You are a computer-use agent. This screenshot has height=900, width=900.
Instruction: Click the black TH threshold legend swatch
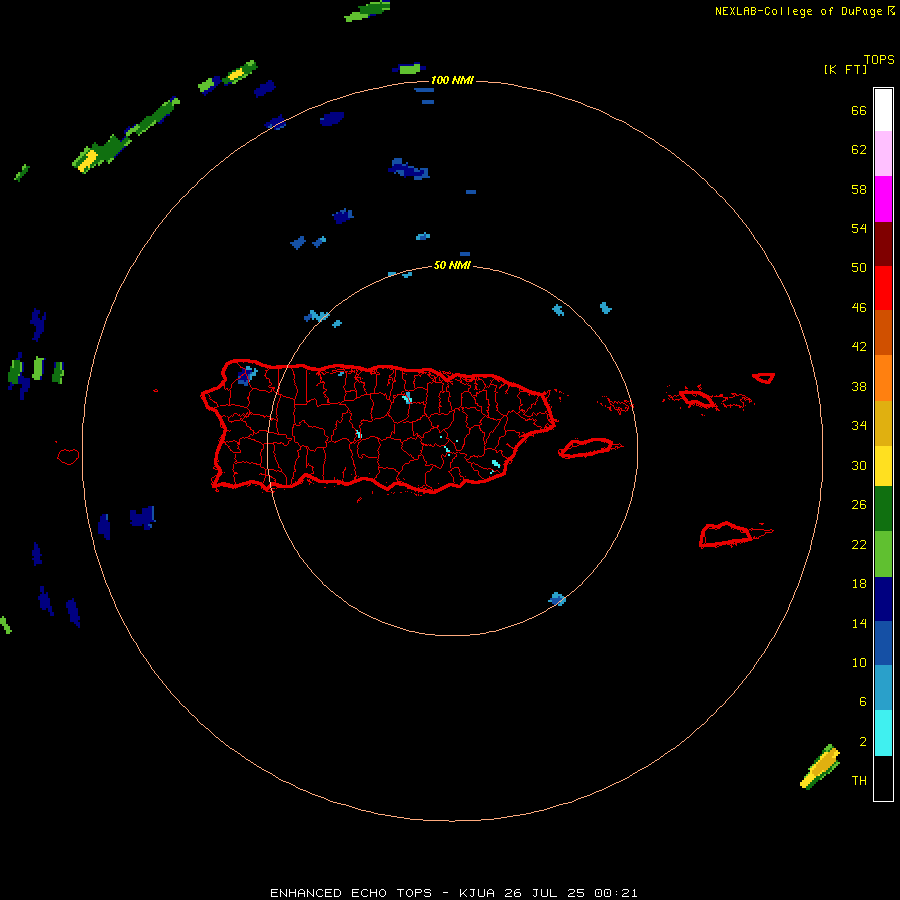click(x=883, y=778)
